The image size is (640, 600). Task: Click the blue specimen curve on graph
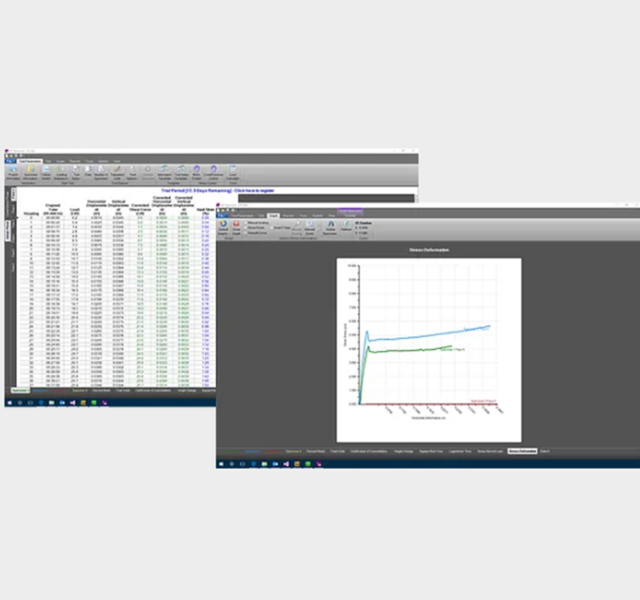pyautogui.click(x=430, y=336)
